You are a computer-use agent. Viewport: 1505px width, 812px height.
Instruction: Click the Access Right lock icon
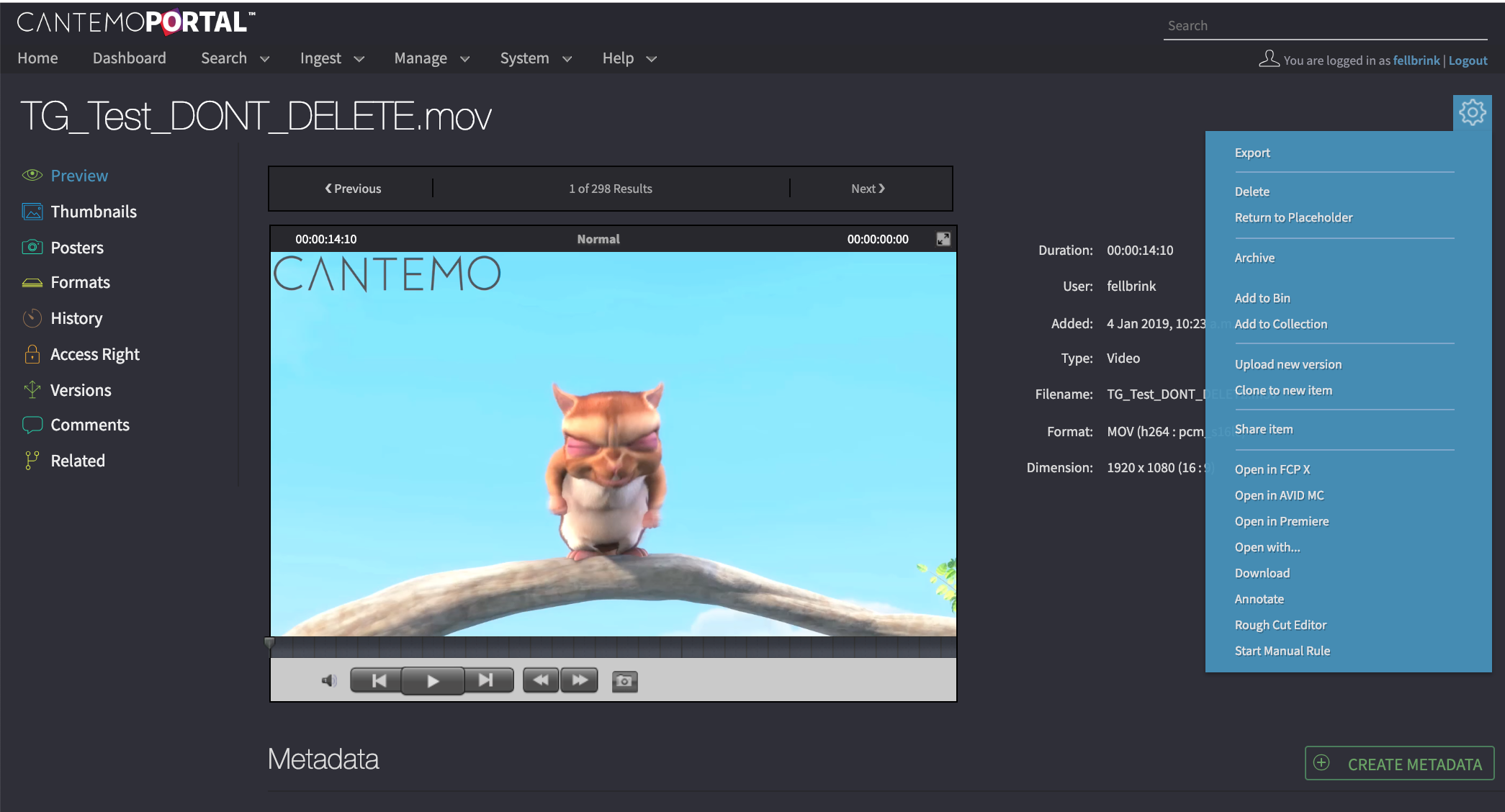coord(32,353)
